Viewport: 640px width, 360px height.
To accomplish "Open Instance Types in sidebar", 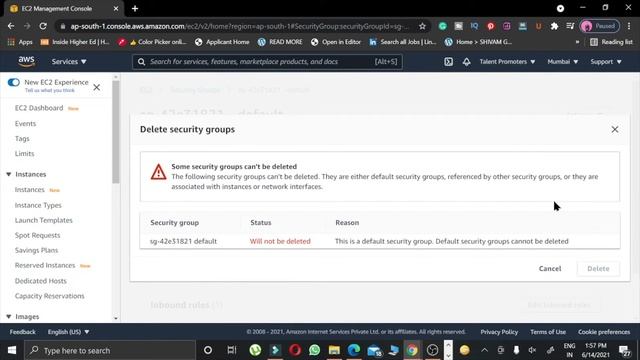I will (x=38, y=205).
